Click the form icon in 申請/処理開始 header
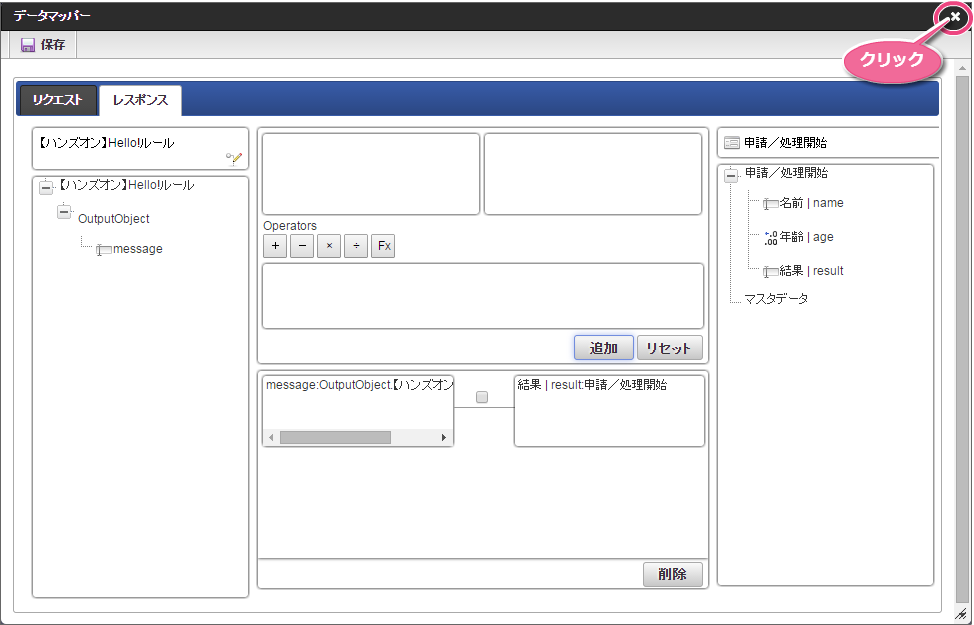Image resolution: width=974 pixels, height=625 pixels. pos(732,143)
